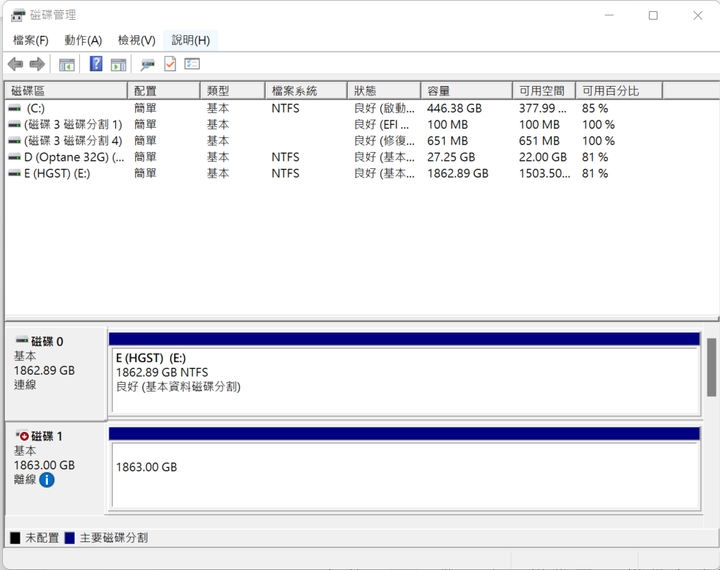720x570 pixels.
Task: Click drive icon beside 磁碟 3 磁碟分割 1
Action: [x=15, y=124]
